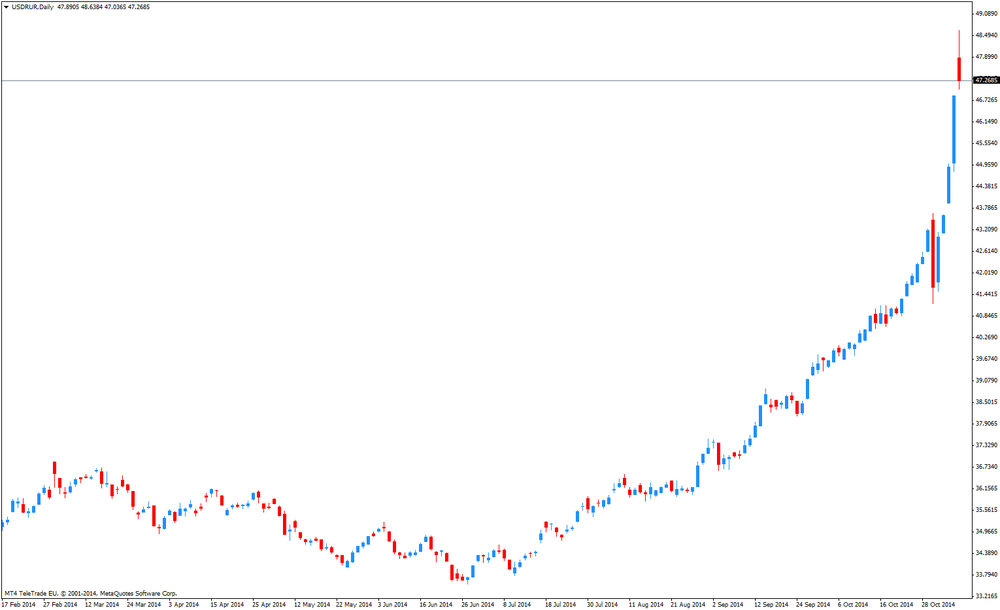The image size is (1000, 610).
Task: Click date label 17 Feb 2014
Action: click(18, 604)
